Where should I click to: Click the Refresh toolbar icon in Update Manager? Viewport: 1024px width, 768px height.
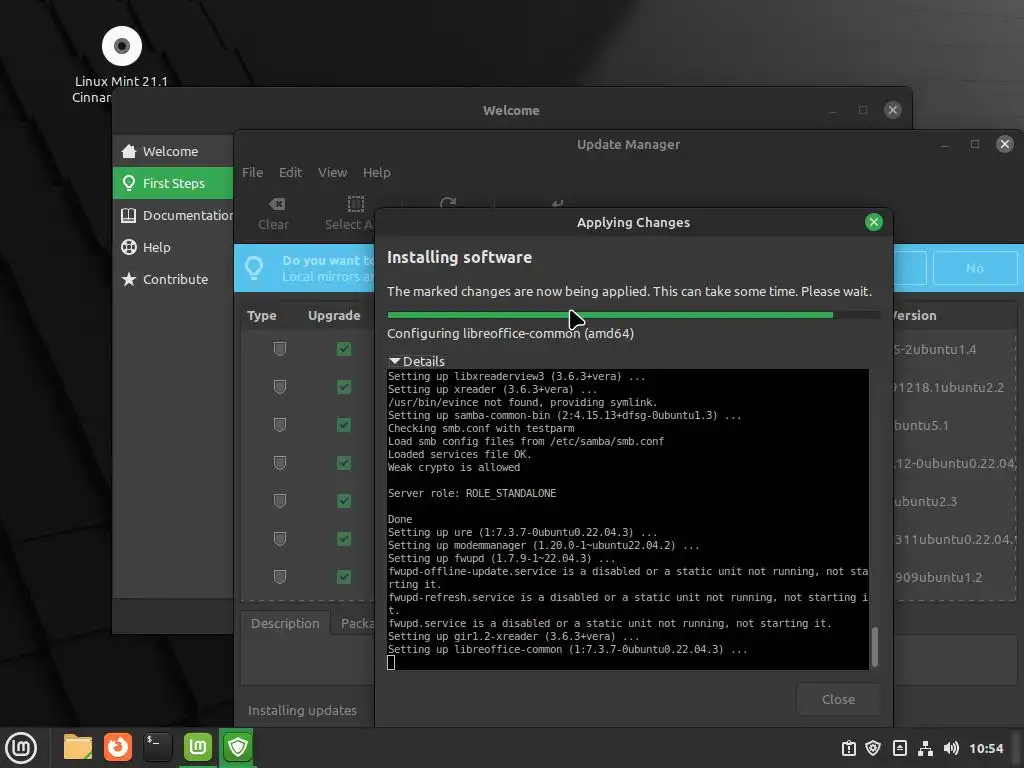click(x=448, y=203)
